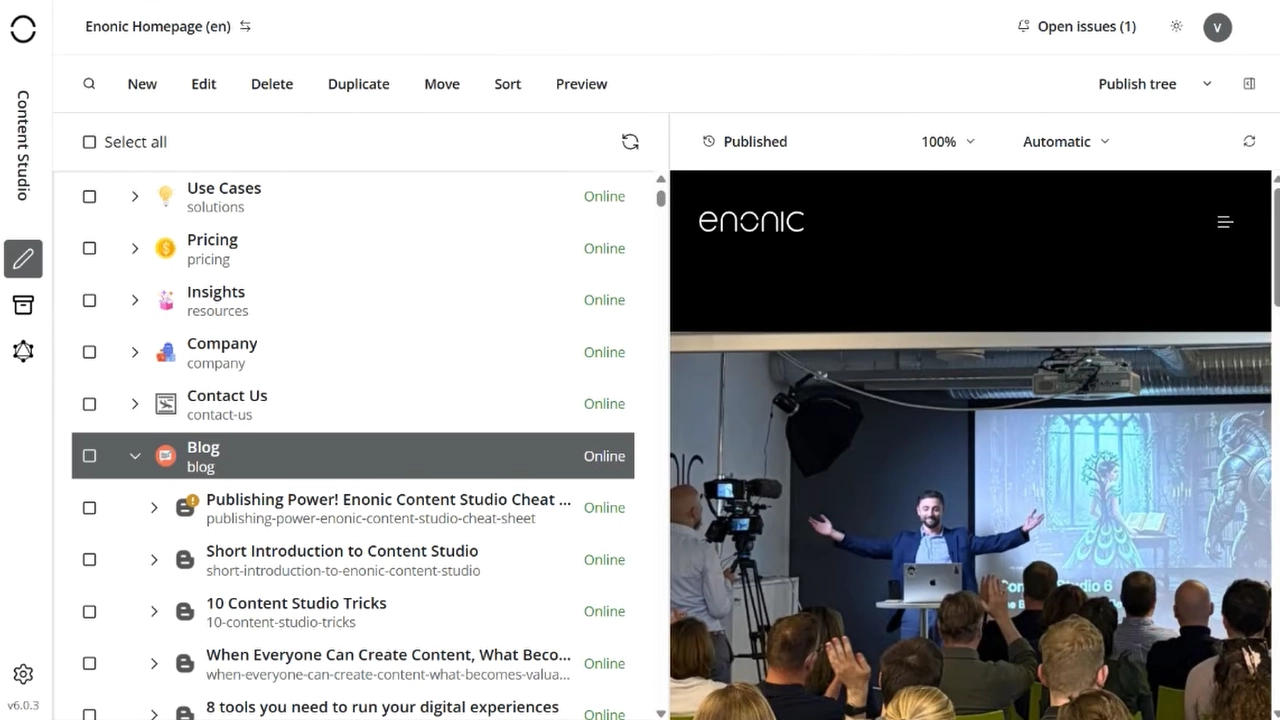The image size is (1280, 720).
Task: Expand the Pricing tree node
Action: point(135,248)
